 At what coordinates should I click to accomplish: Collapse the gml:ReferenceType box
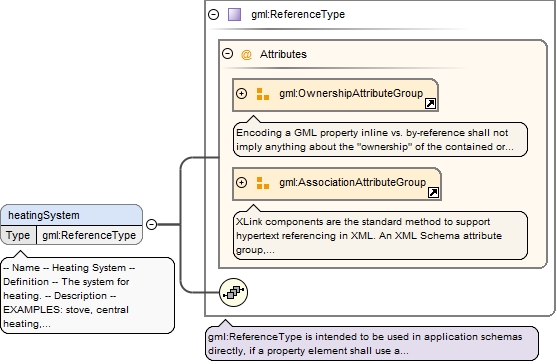coord(213,15)
